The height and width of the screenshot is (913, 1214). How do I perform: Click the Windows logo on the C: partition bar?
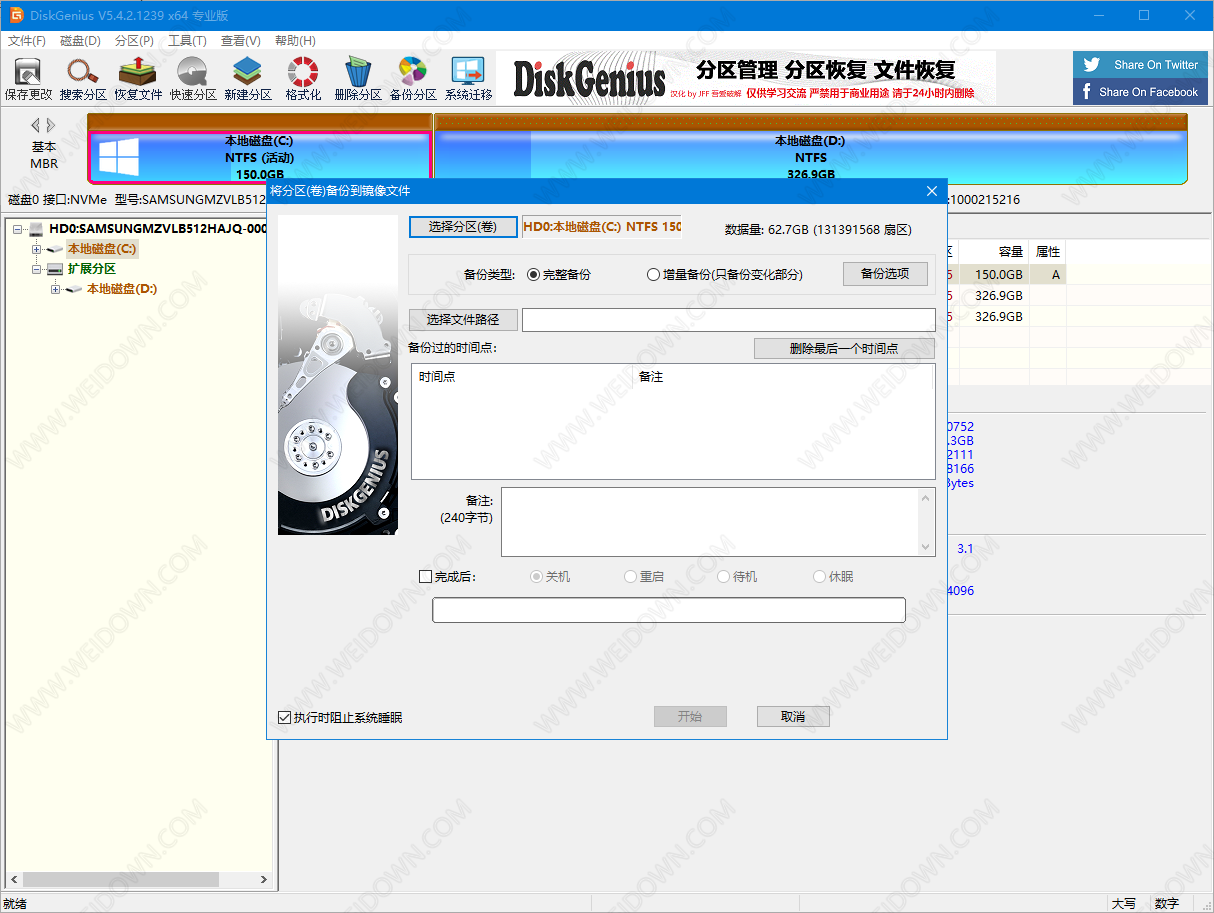pos(118,157)
